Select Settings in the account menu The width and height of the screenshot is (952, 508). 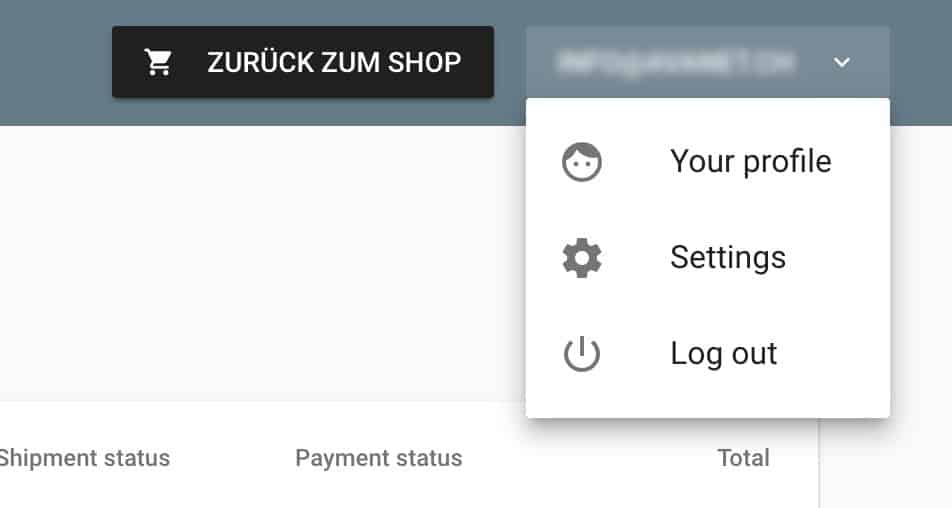point(708,258)
